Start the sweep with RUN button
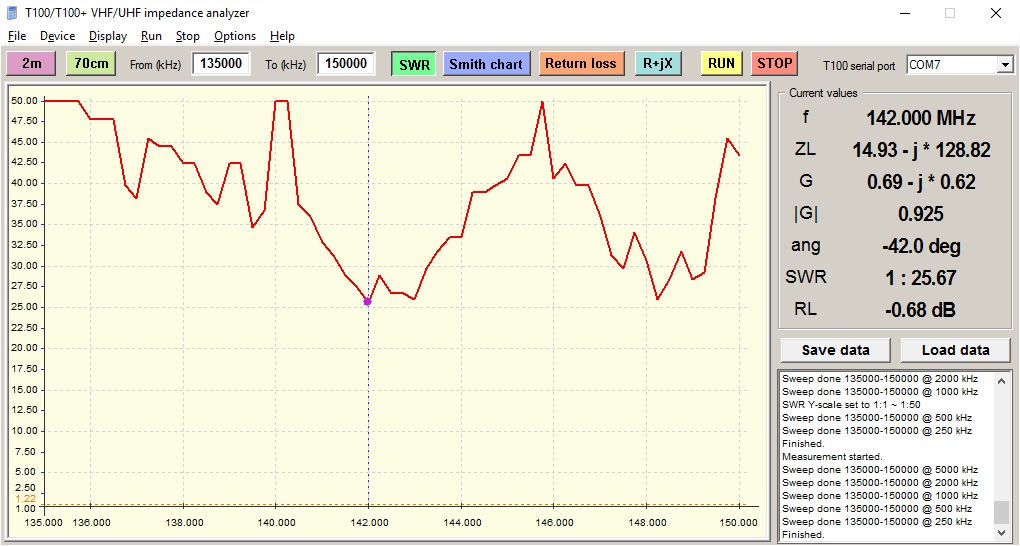This screenshot has height=546, width=1020. (721, 63)
